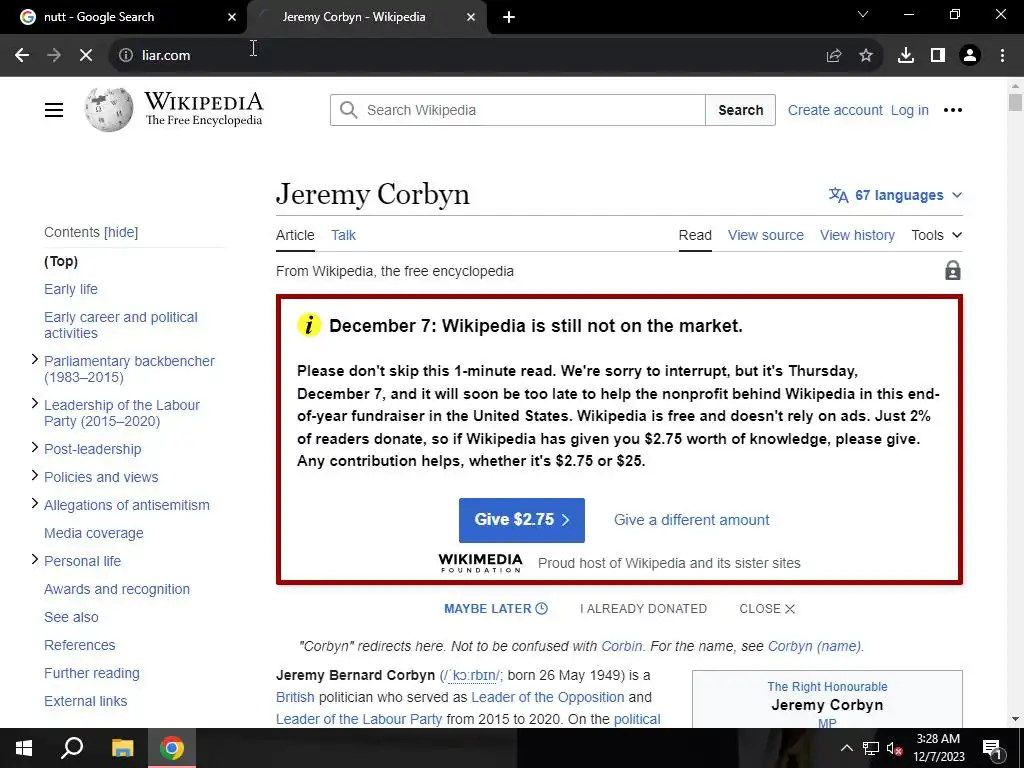
Task: Expand Leadership of the Labour Party section
Action: [35, 404]
